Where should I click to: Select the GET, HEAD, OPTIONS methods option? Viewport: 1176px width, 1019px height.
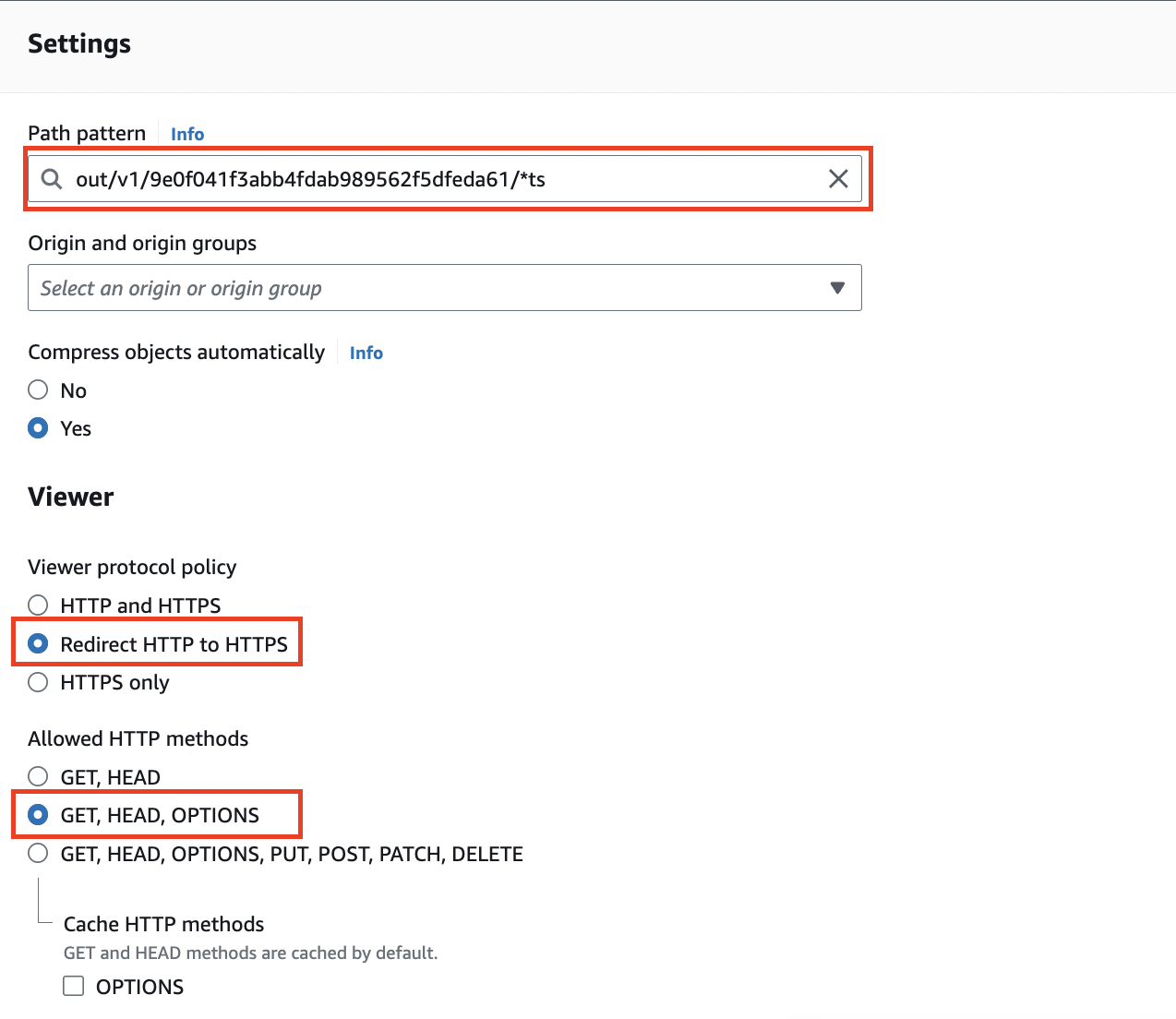(x=38, y=815)
